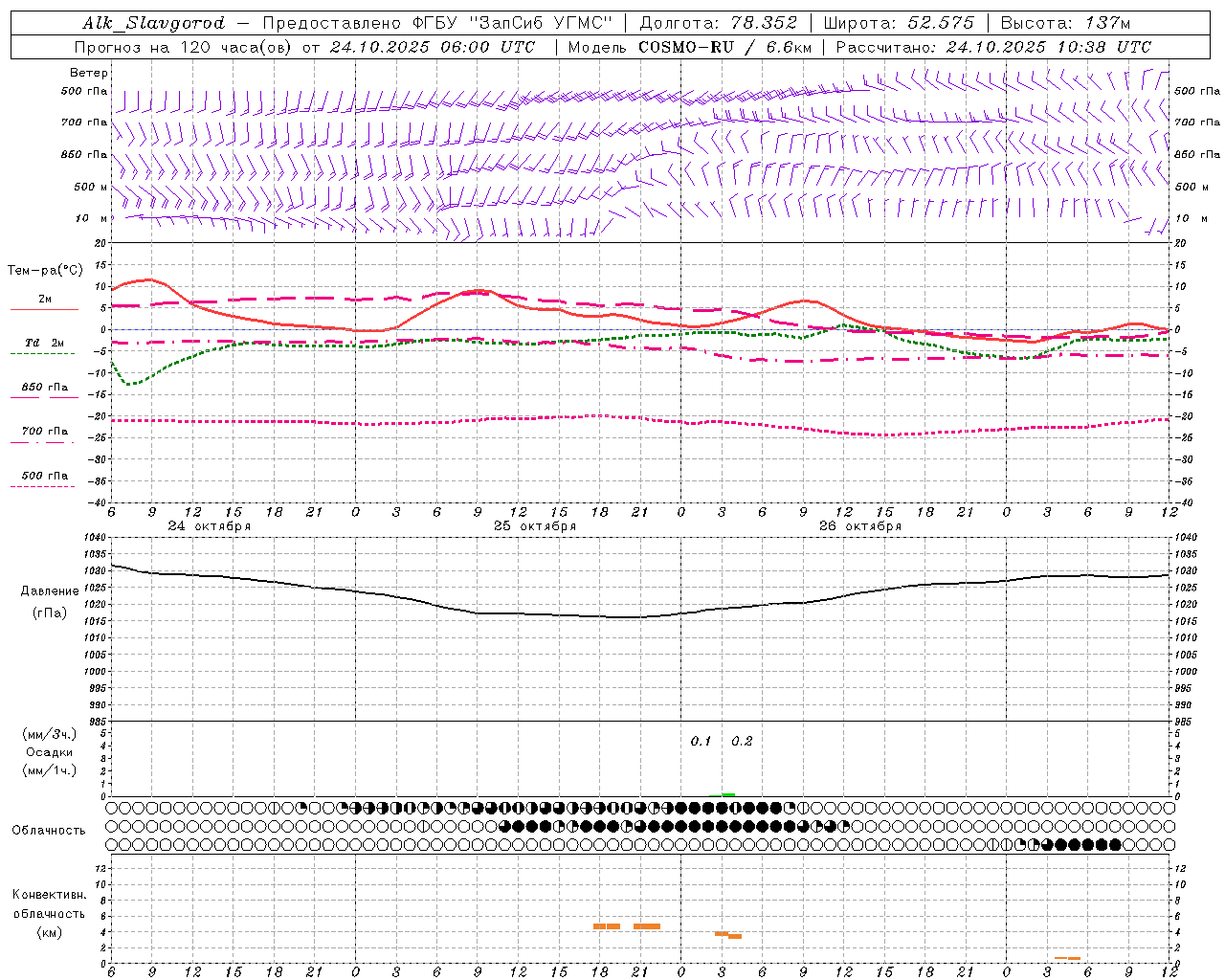Select the 'Предоставлено ФГБУ "ЗапСиб УГМС"' provider text
1225x980 pixels.
[x=437, y=23]
